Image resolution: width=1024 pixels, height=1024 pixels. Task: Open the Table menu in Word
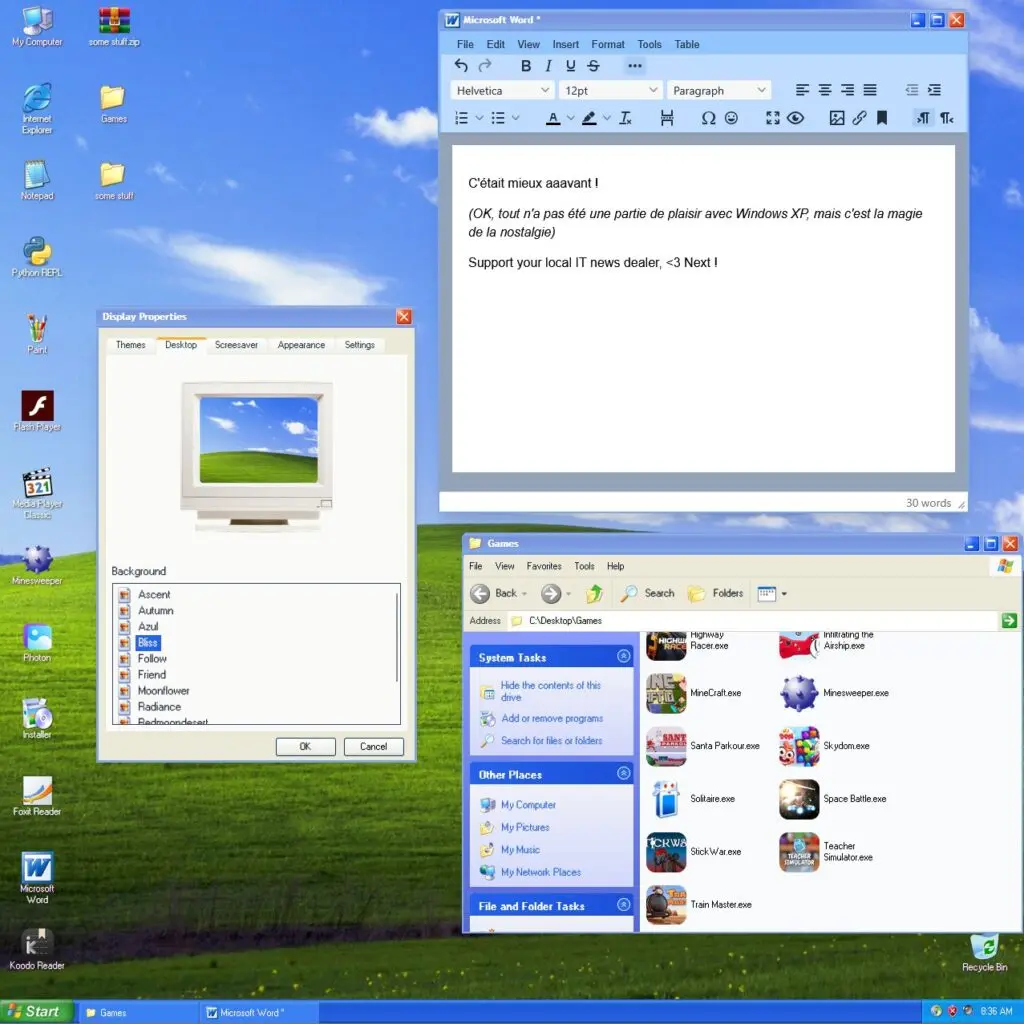pos(687,44)
